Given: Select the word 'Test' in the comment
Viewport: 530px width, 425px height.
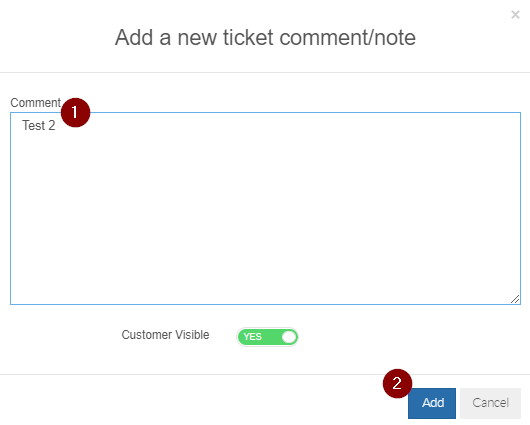Looking at the screenshot, I should coord(33,125).
